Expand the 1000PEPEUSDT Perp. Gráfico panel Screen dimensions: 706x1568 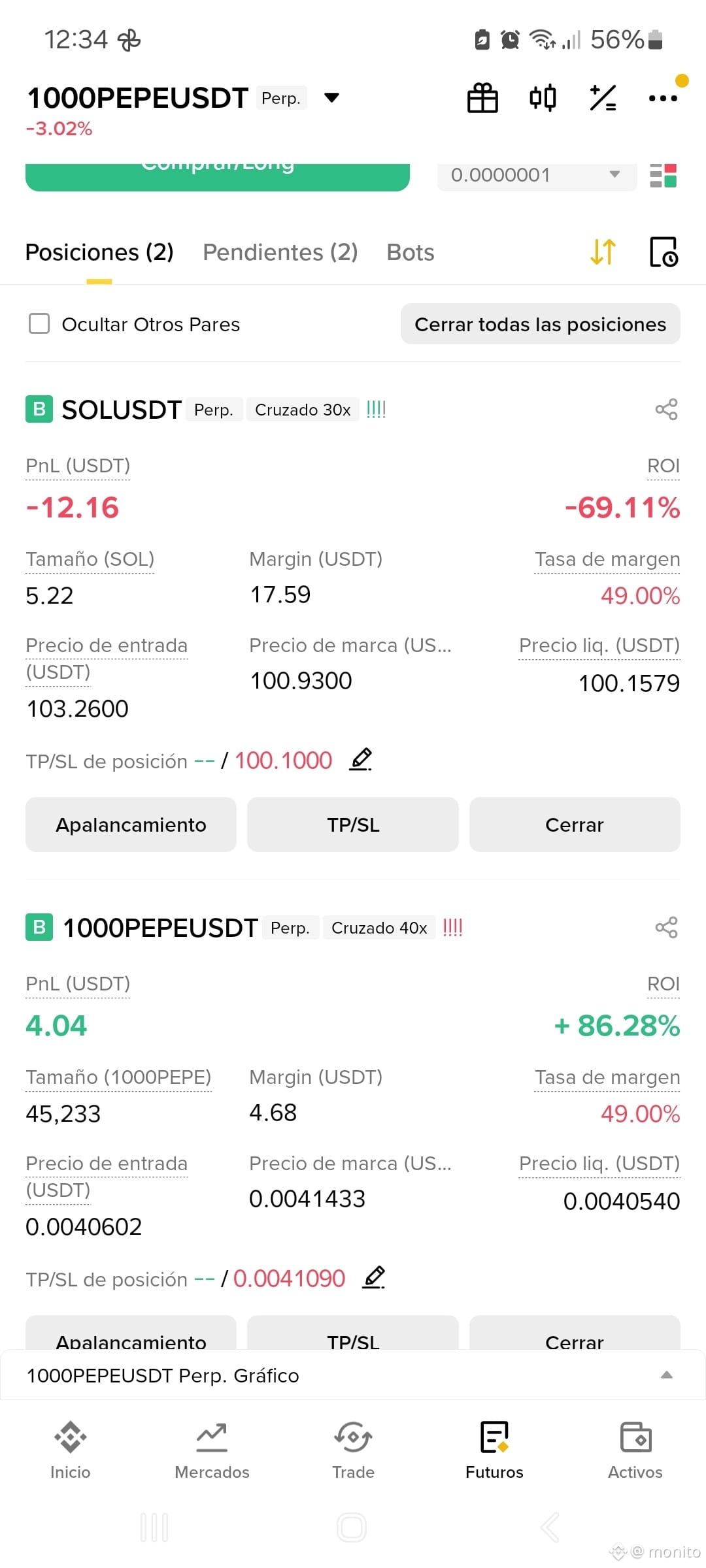click(353, 1375)
